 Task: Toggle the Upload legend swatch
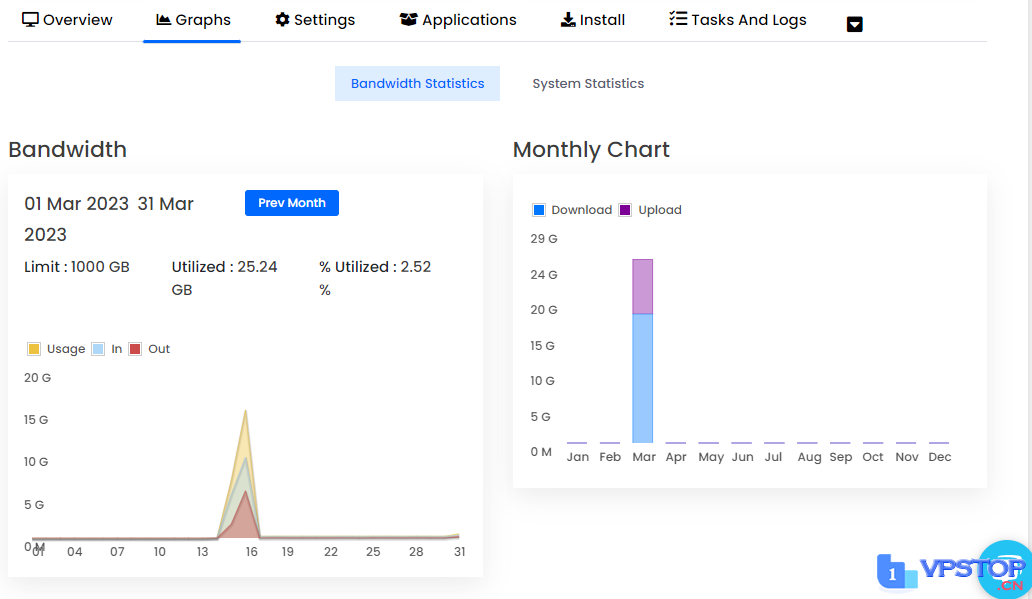click(x=625, y=210)
